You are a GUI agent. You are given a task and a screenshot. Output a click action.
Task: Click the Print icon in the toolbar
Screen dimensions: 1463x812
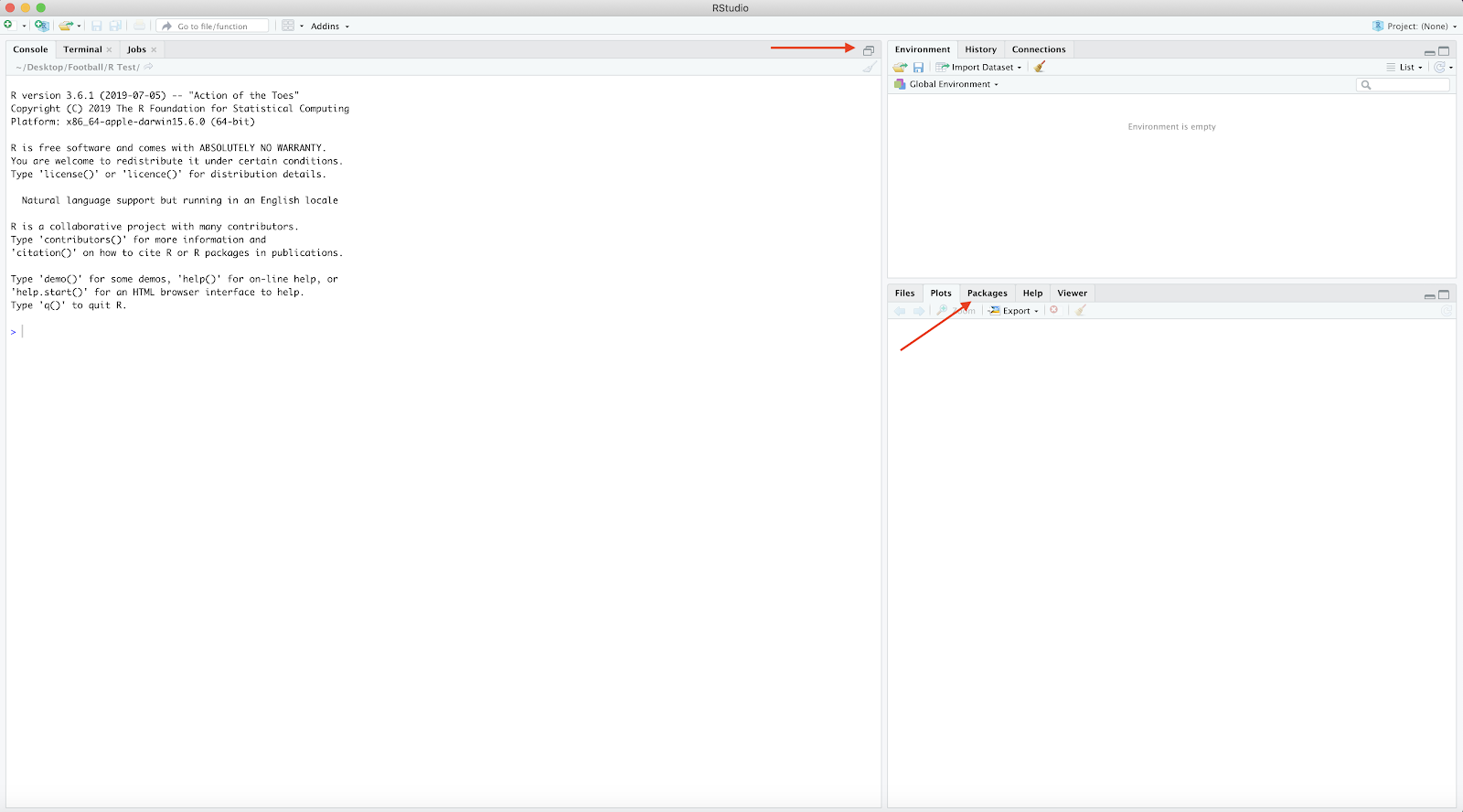(x=139, y=26)
